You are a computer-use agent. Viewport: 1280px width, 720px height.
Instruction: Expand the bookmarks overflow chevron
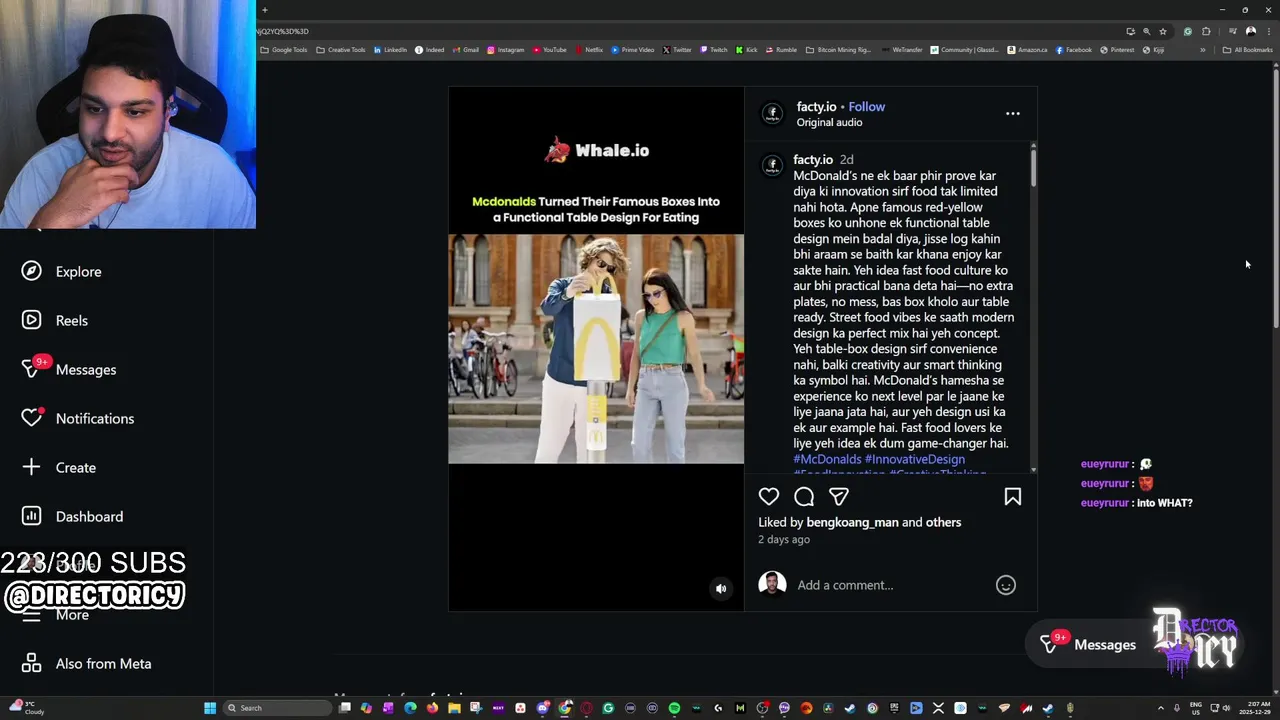tap(1203, 50)
